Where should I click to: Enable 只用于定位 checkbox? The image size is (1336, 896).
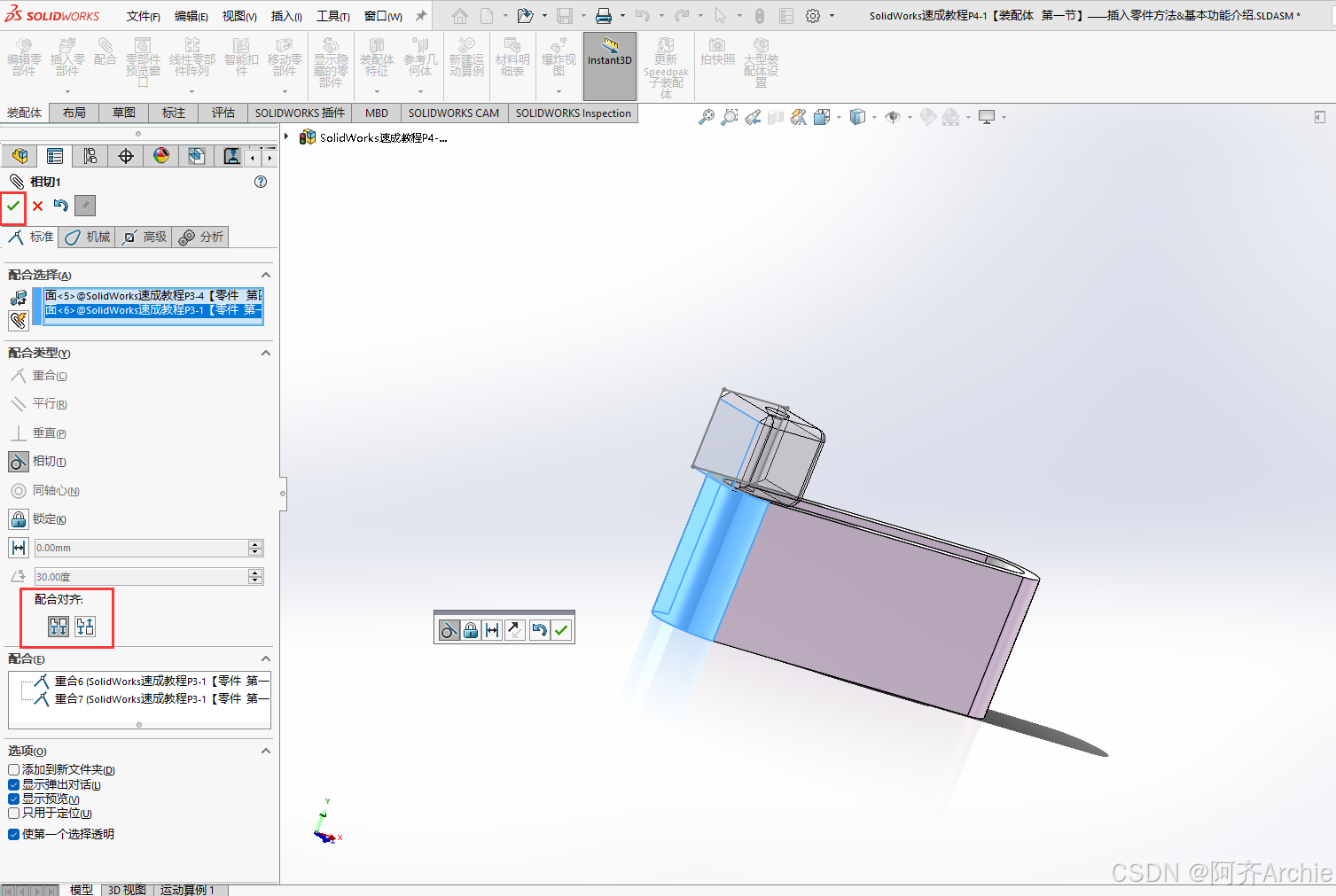pyautogui.click(x=13, y=814)
